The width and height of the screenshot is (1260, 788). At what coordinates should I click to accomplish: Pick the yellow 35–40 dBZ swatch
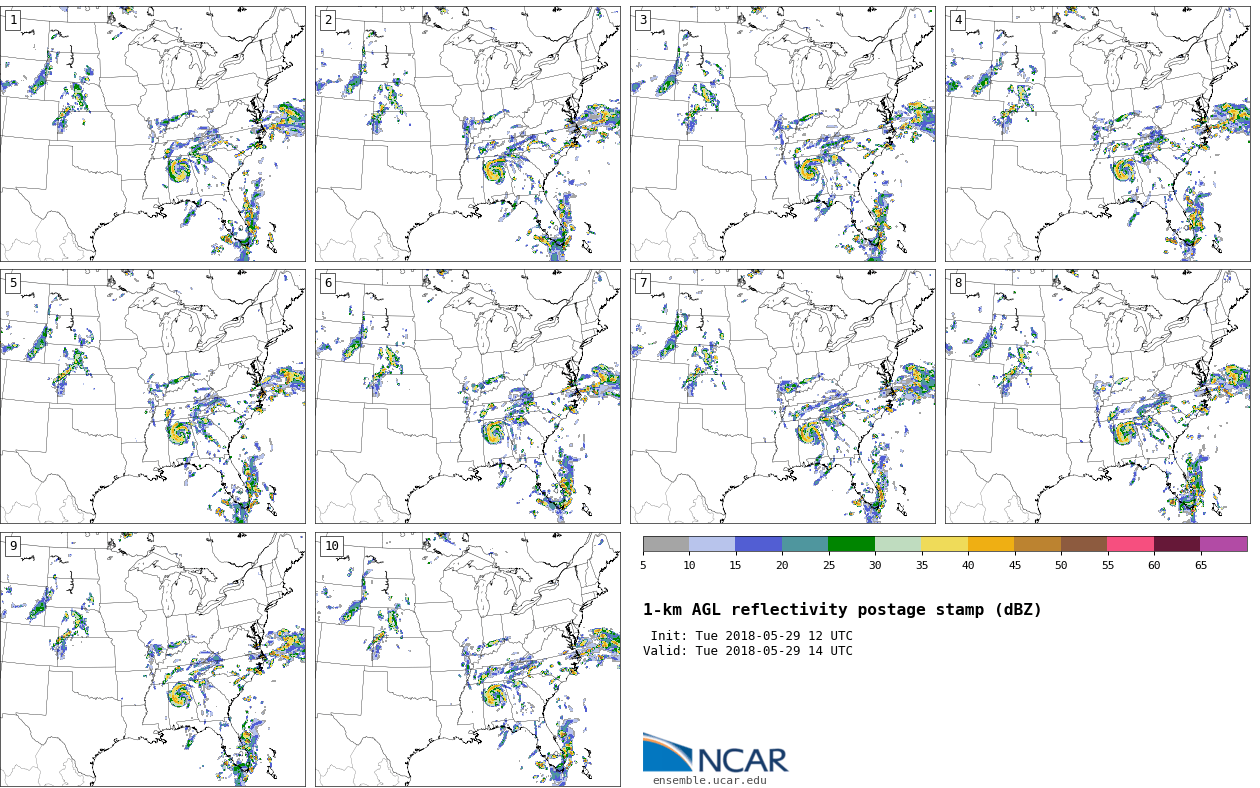[x=944, y=544]
